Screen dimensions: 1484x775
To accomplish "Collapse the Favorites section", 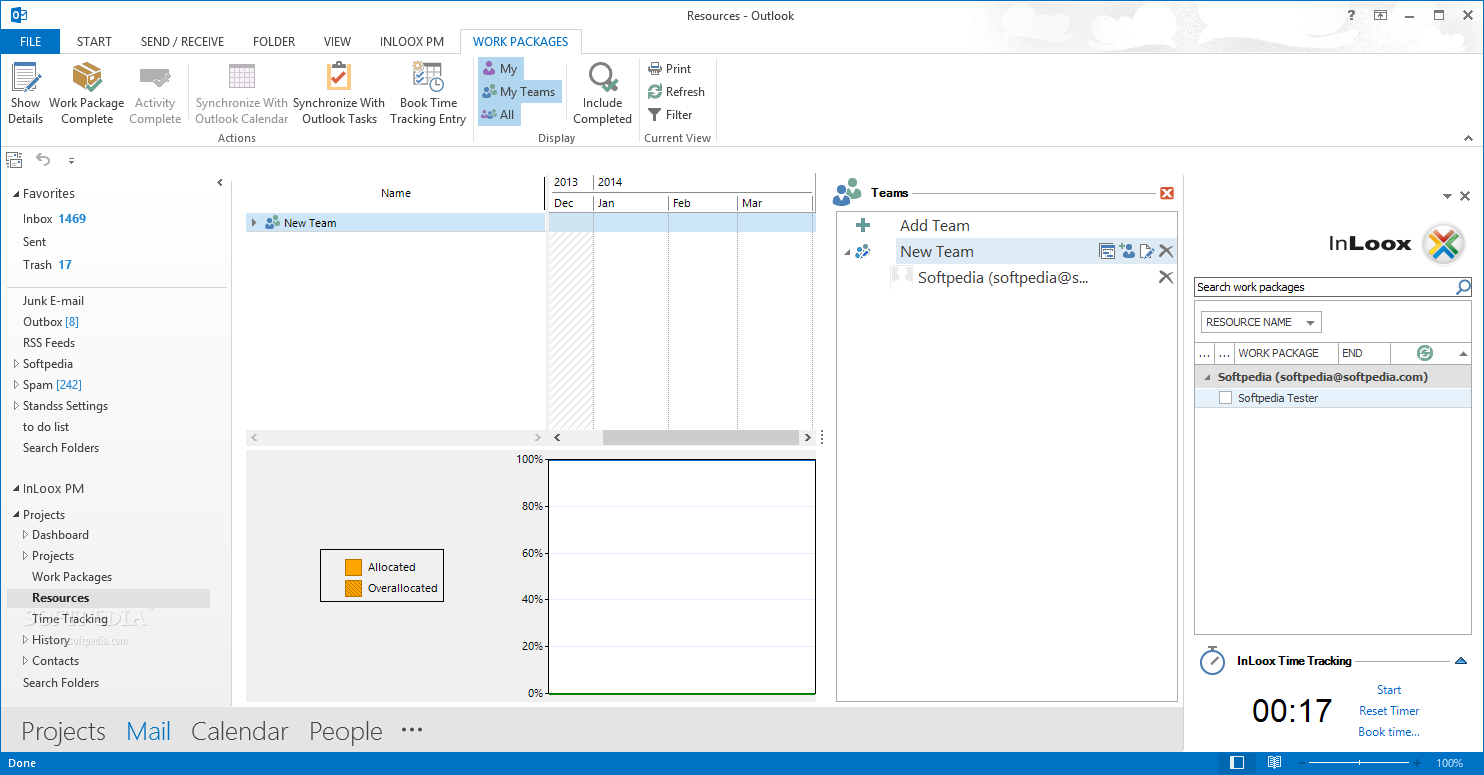I will pos(15,194).
